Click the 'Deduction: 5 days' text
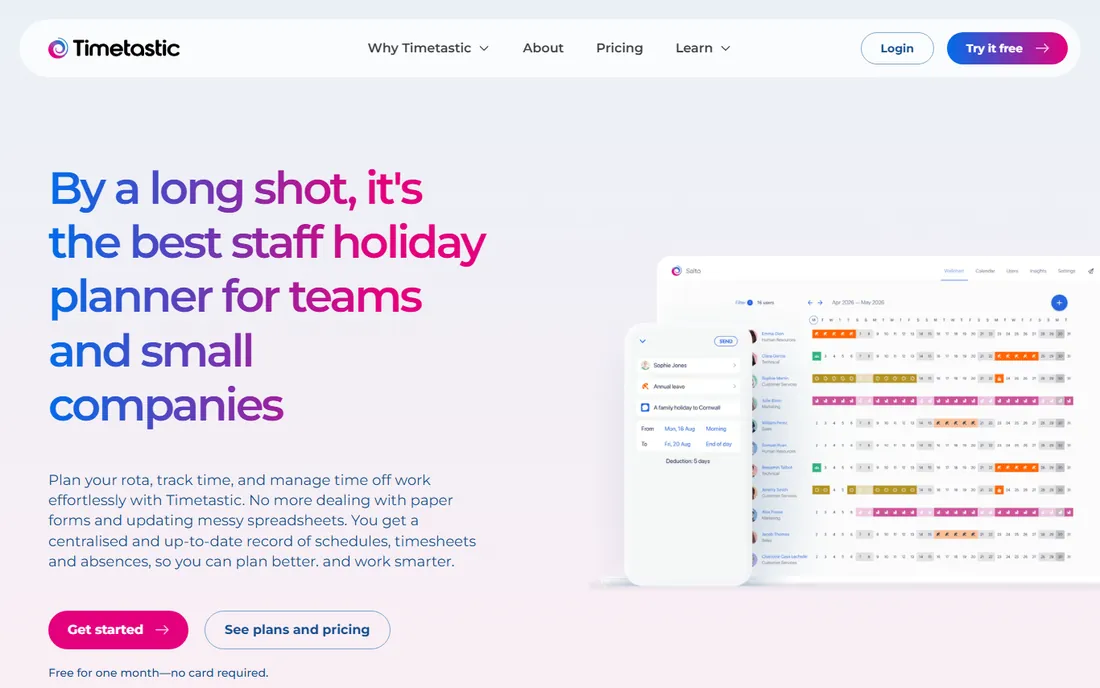1100x688 pixels. (x=688, y=461)
